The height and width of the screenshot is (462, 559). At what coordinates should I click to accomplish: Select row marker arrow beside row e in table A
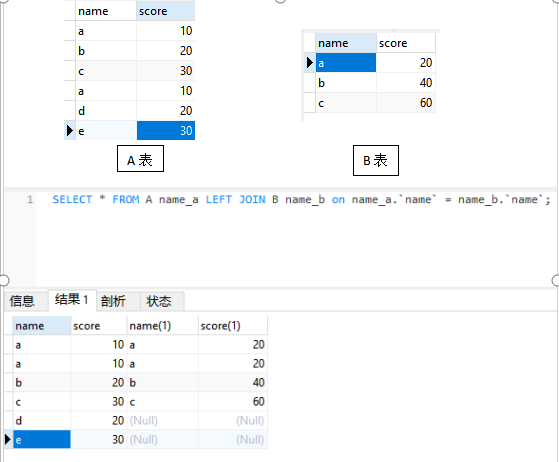coord(70,130)
